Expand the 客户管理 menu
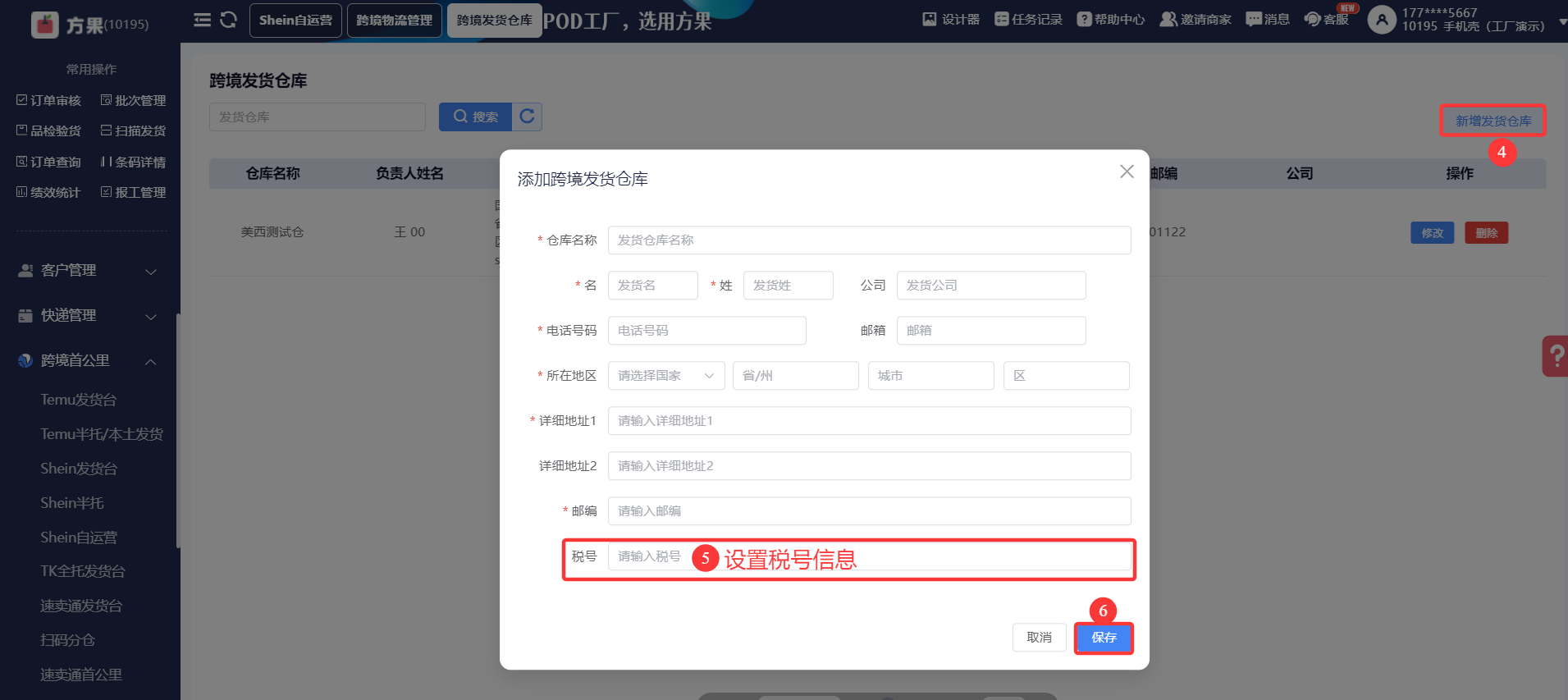1568x700 pixels. [89, 270]
